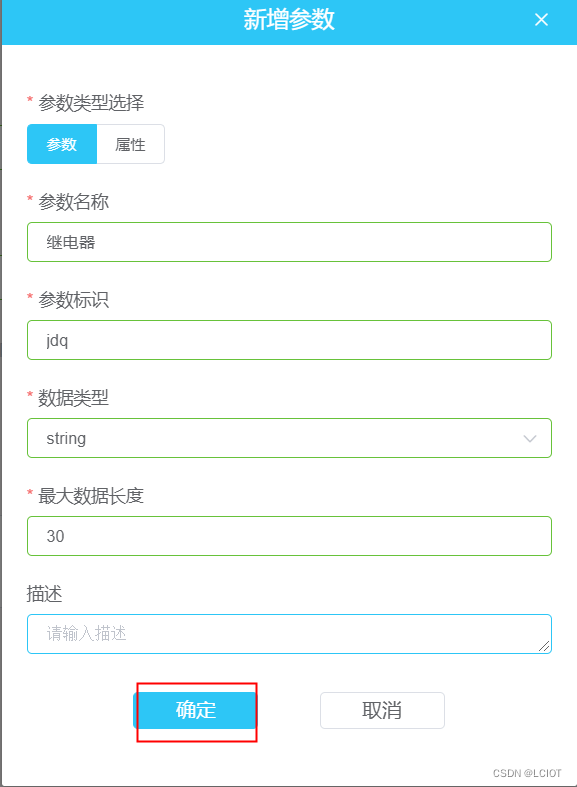
Task: Switch parameter type to 属性
Action: [130, 144]
